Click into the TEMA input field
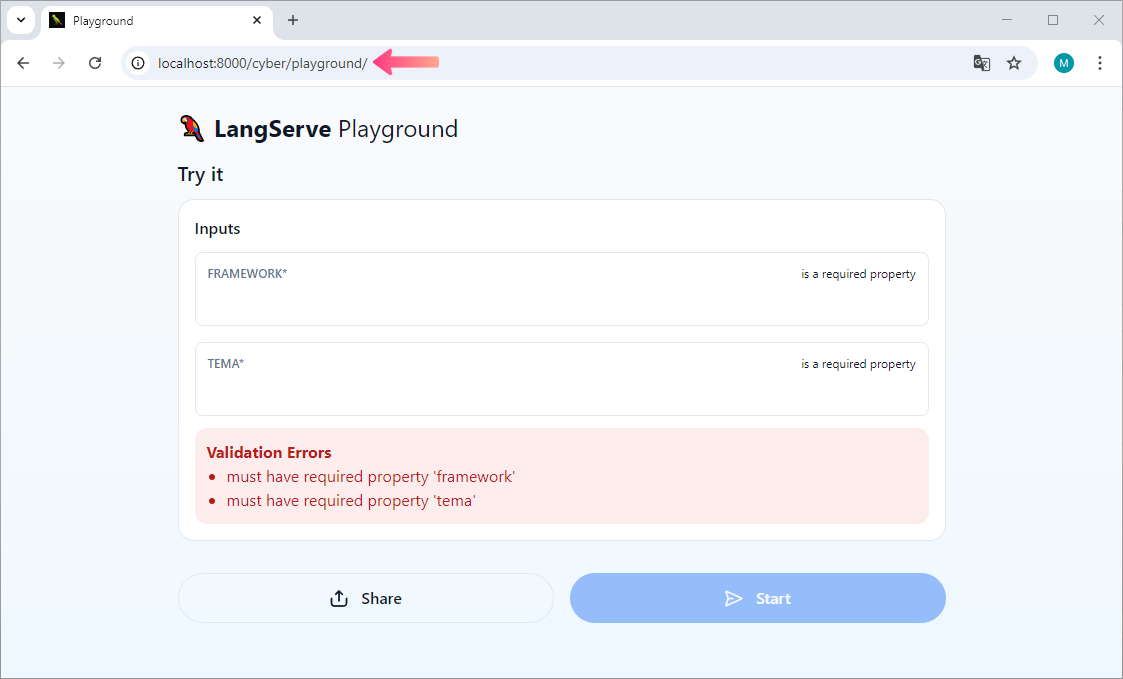The height and width of the screenshot is (679, 1123). coord(562,379)
